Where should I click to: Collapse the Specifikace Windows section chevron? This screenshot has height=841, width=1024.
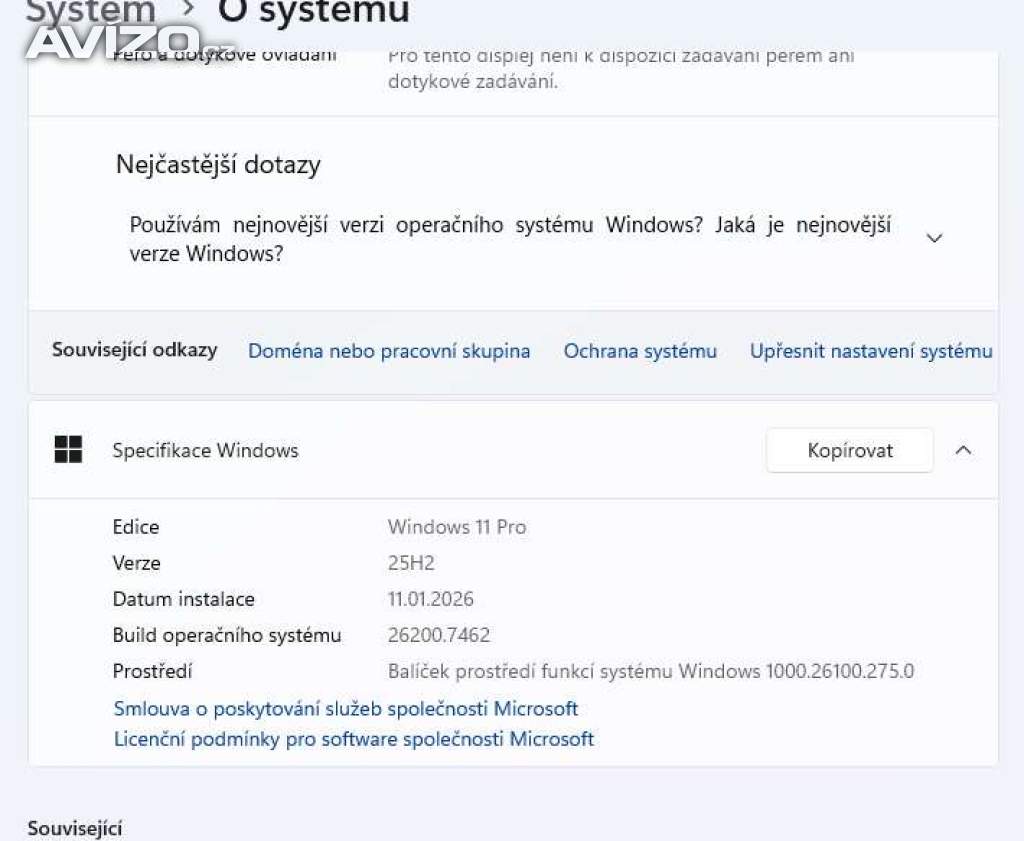click(963, 451)
